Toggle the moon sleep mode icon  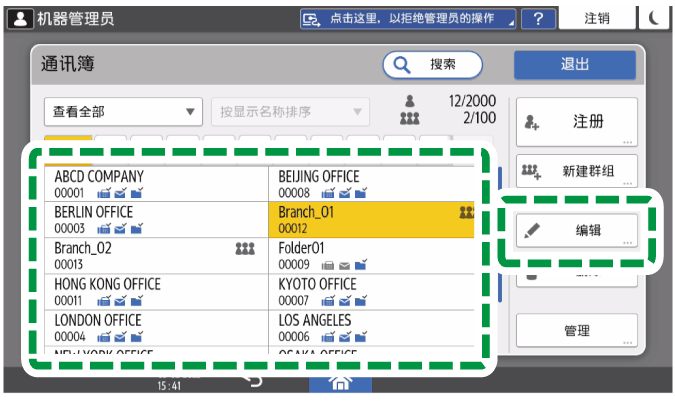[x=655, y=19]
